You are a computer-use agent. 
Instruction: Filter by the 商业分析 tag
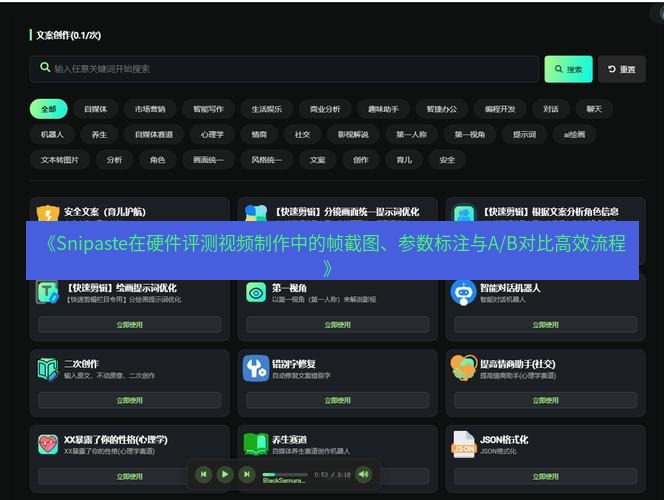pos(325,109)
